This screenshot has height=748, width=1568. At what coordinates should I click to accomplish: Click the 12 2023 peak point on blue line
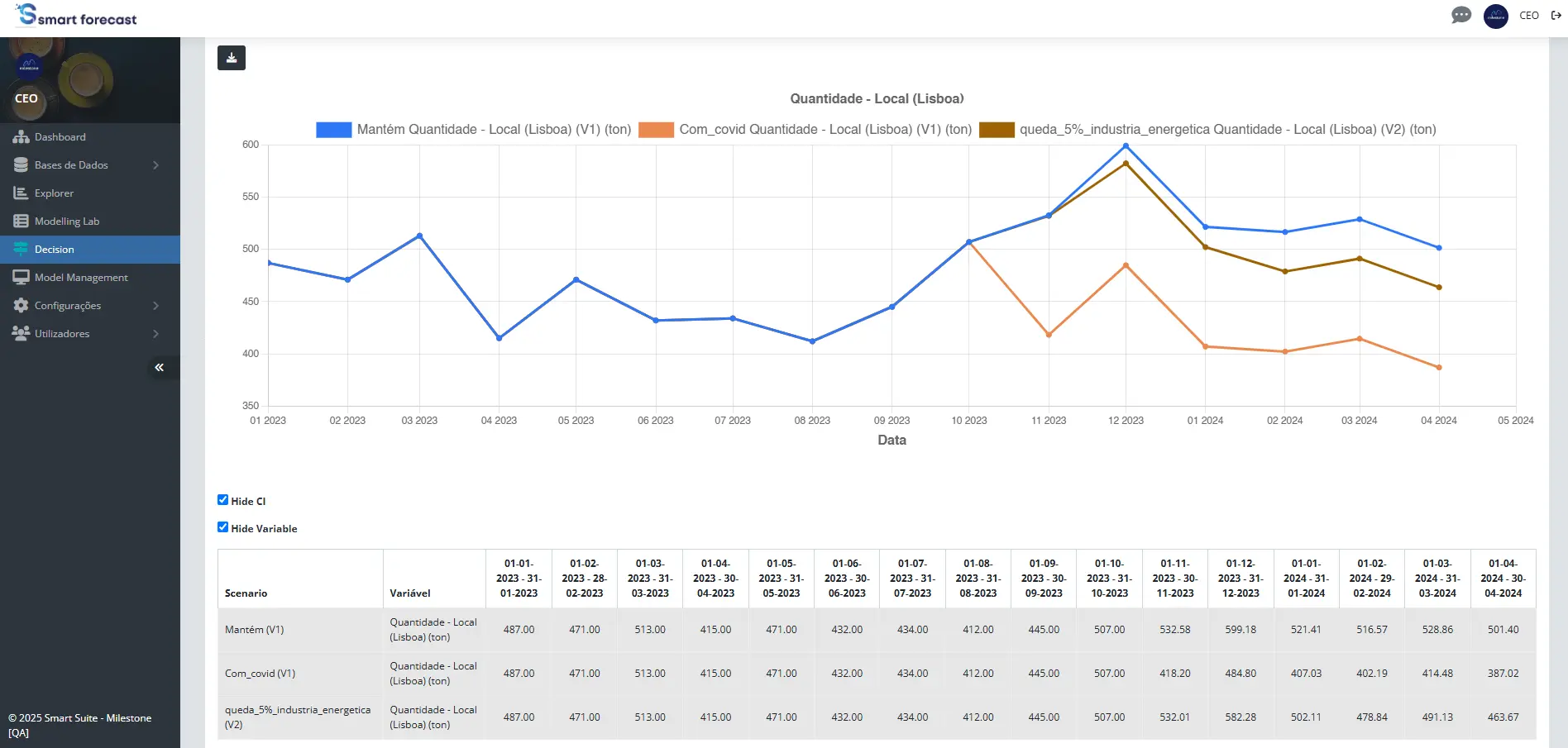click(1126, 146)
